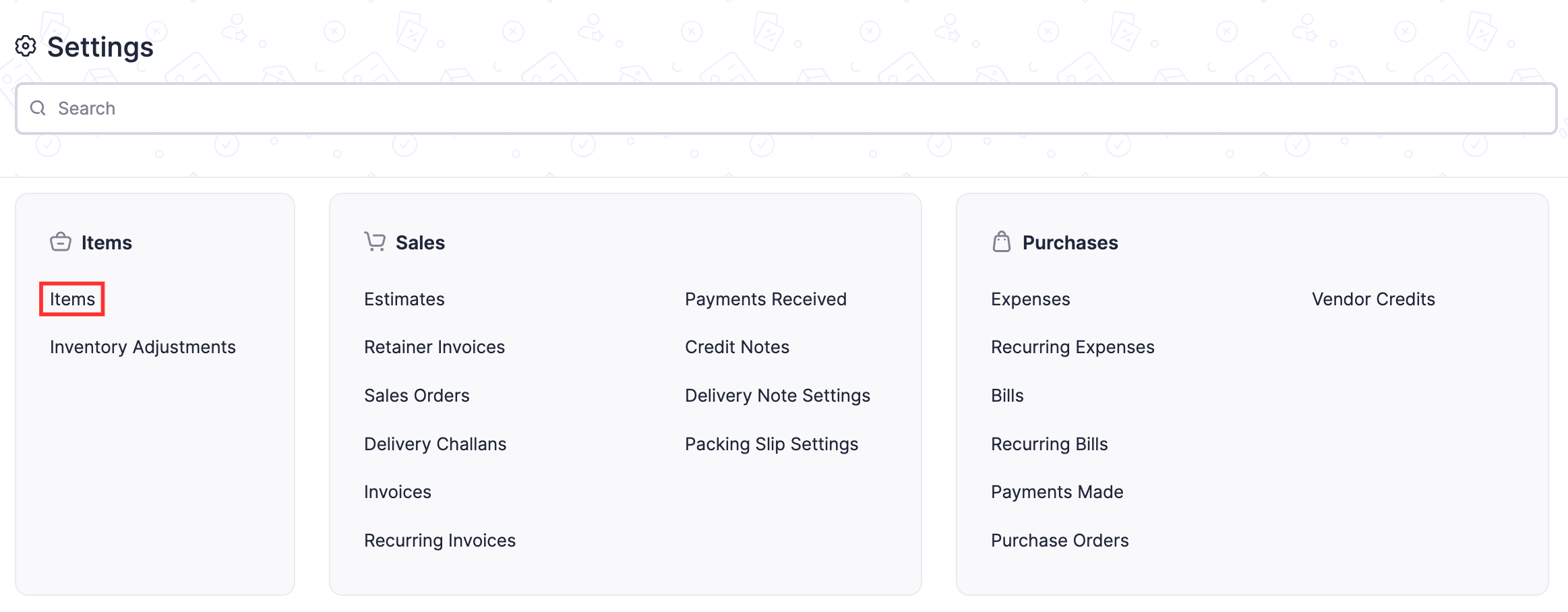Open Invoices settings
This screenshot has height=612, width=1568.
coord(397,491)
